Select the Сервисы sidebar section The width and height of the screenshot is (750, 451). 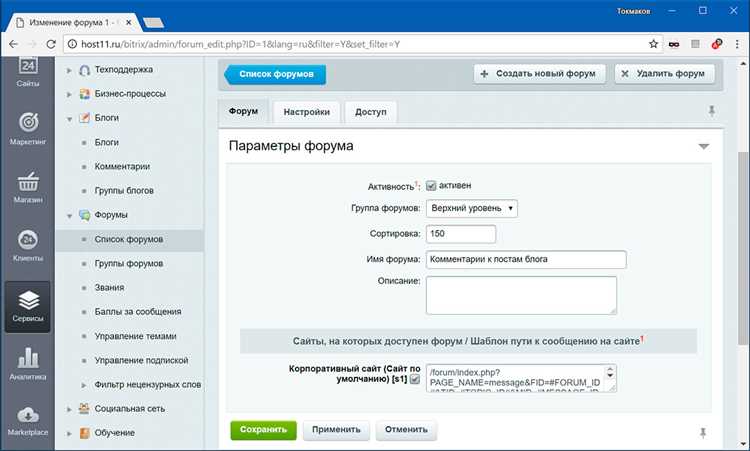(x=28, y=307)
